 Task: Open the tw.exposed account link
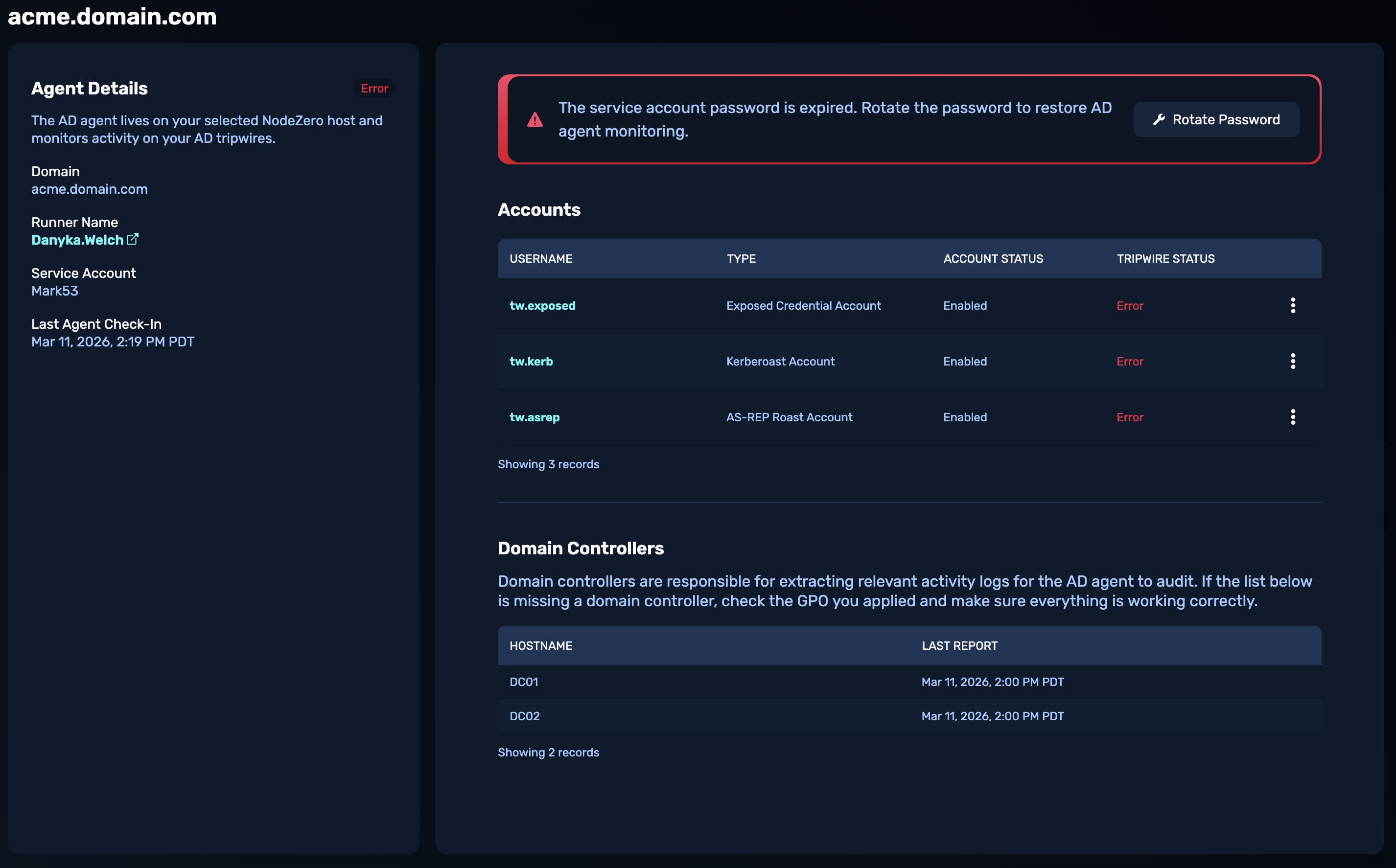click(x=542, y=305)
